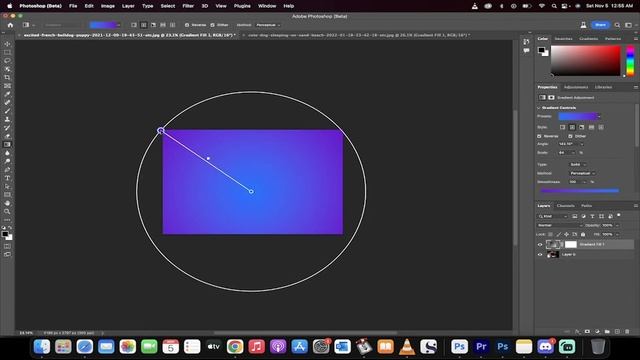Screen dimensions: 640x360
Task: Select the Brush tool
Action: (7, 111)
